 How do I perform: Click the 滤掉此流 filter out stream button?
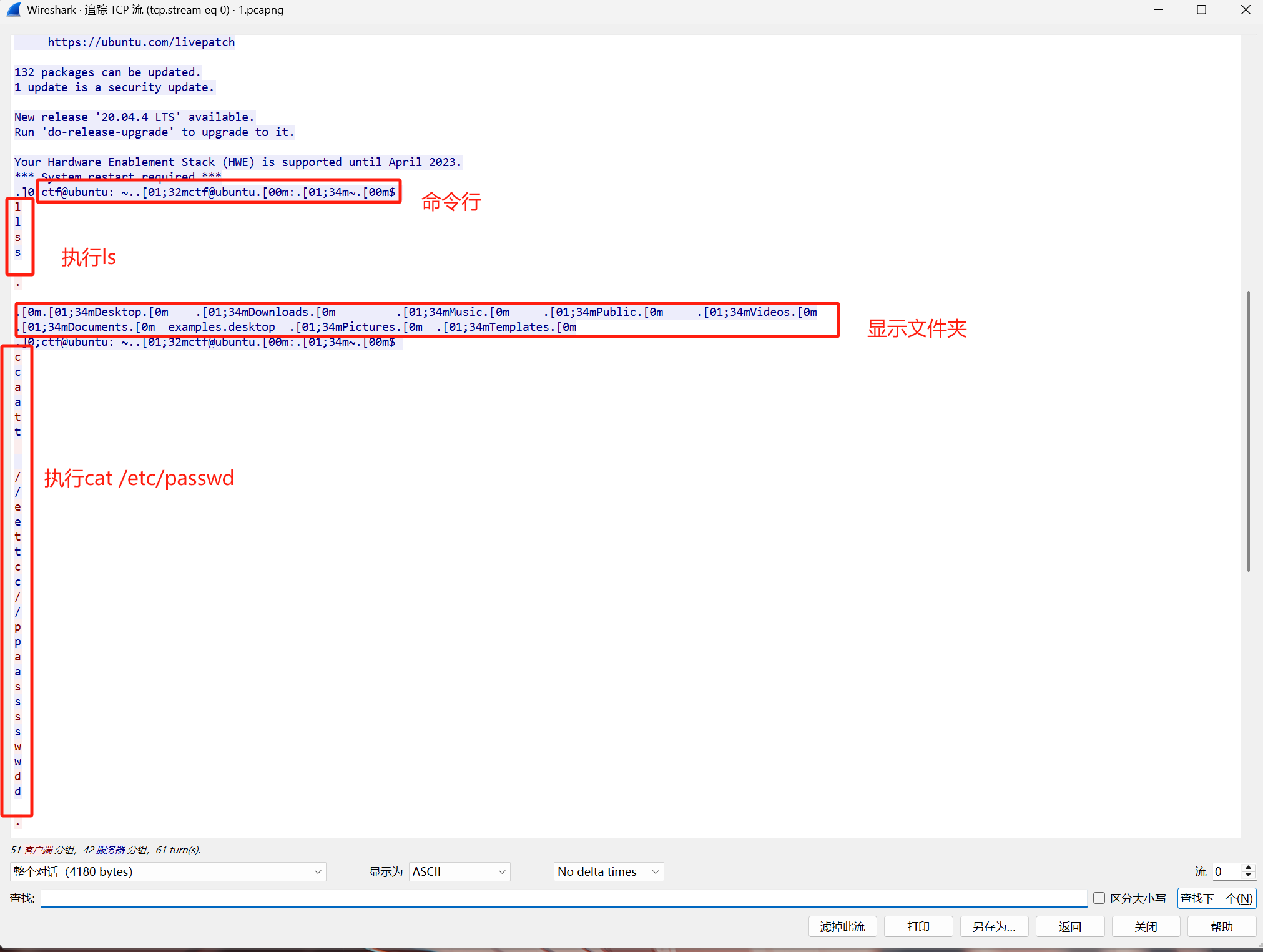pyautogui.click(x=842, y=926)
